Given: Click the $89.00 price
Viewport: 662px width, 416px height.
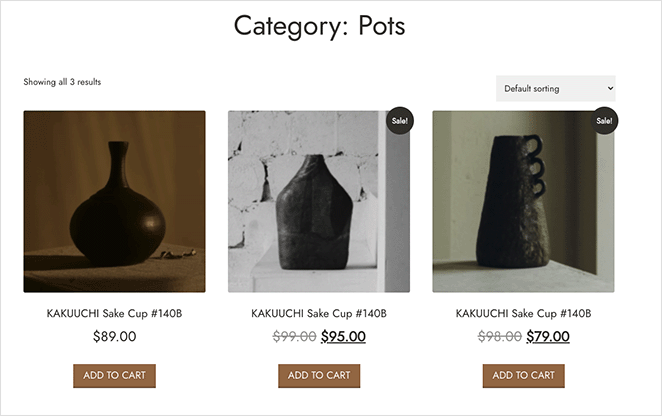Looking at the screenshot, I should (x=115, y=337).
